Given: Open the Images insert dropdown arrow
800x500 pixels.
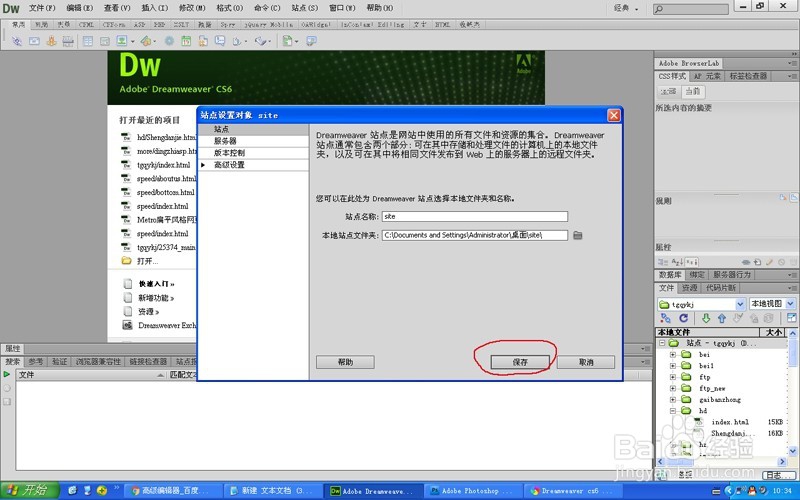Looking at the screenshot, I should click(x=133, y=41).
